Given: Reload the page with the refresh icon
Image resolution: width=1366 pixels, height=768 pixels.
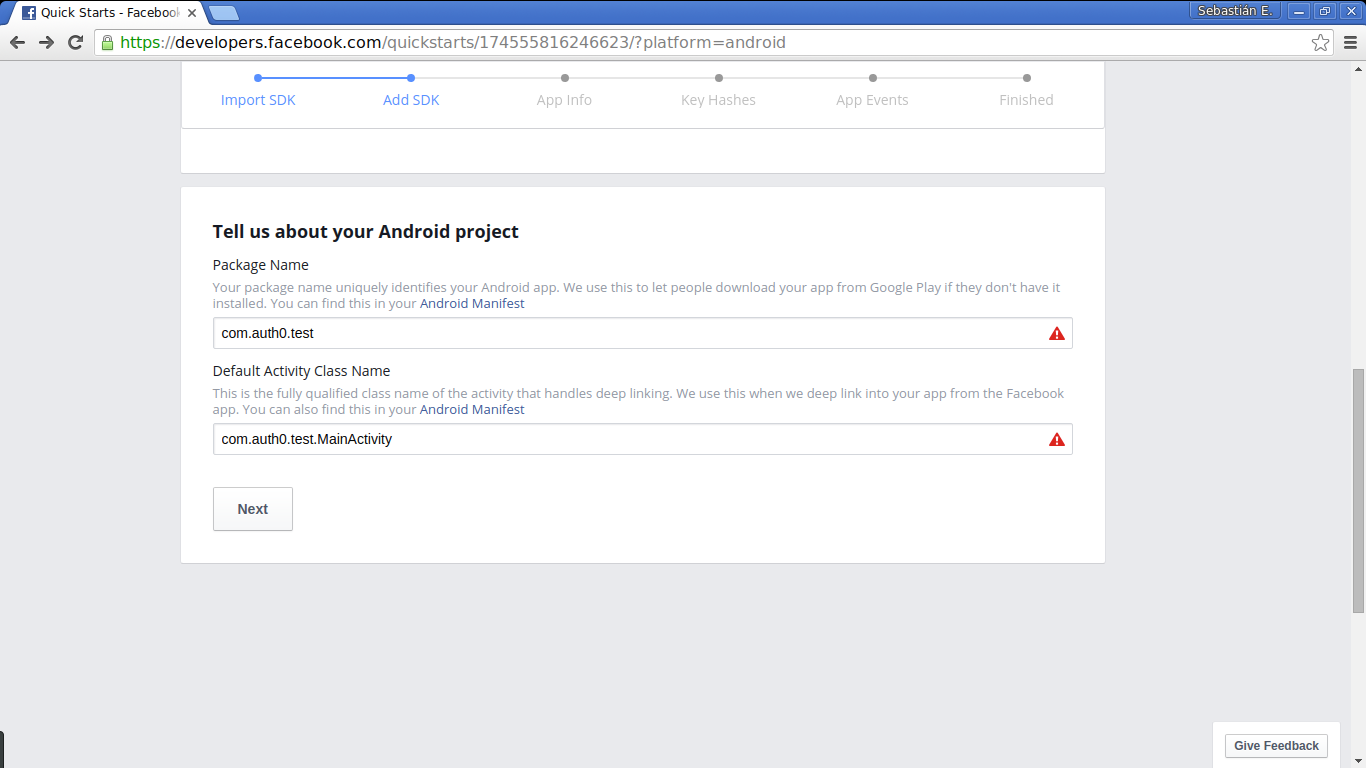Looking at the screenshot, I should point(75,42).
